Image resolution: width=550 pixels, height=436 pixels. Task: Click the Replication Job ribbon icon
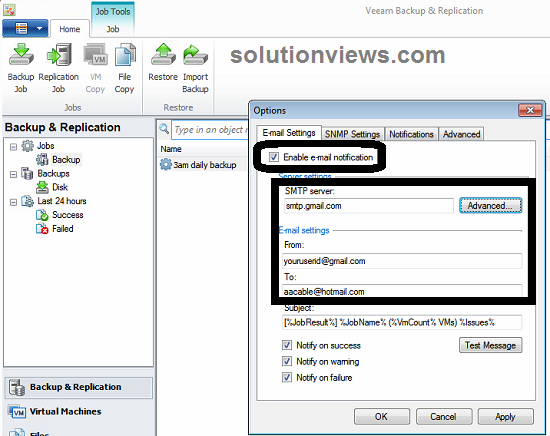[59, 55]
